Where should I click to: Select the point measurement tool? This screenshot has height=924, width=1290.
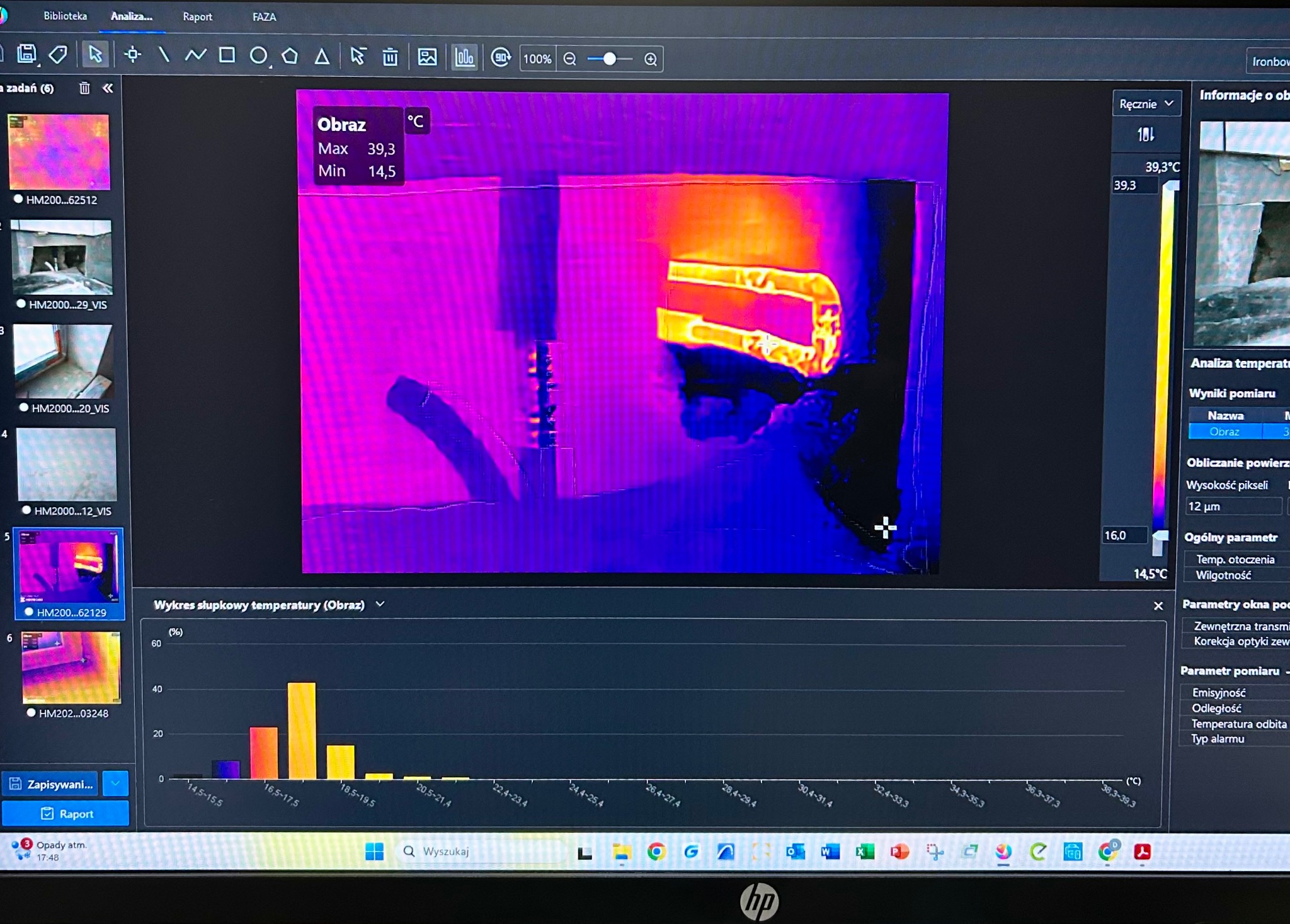[132, 55]
